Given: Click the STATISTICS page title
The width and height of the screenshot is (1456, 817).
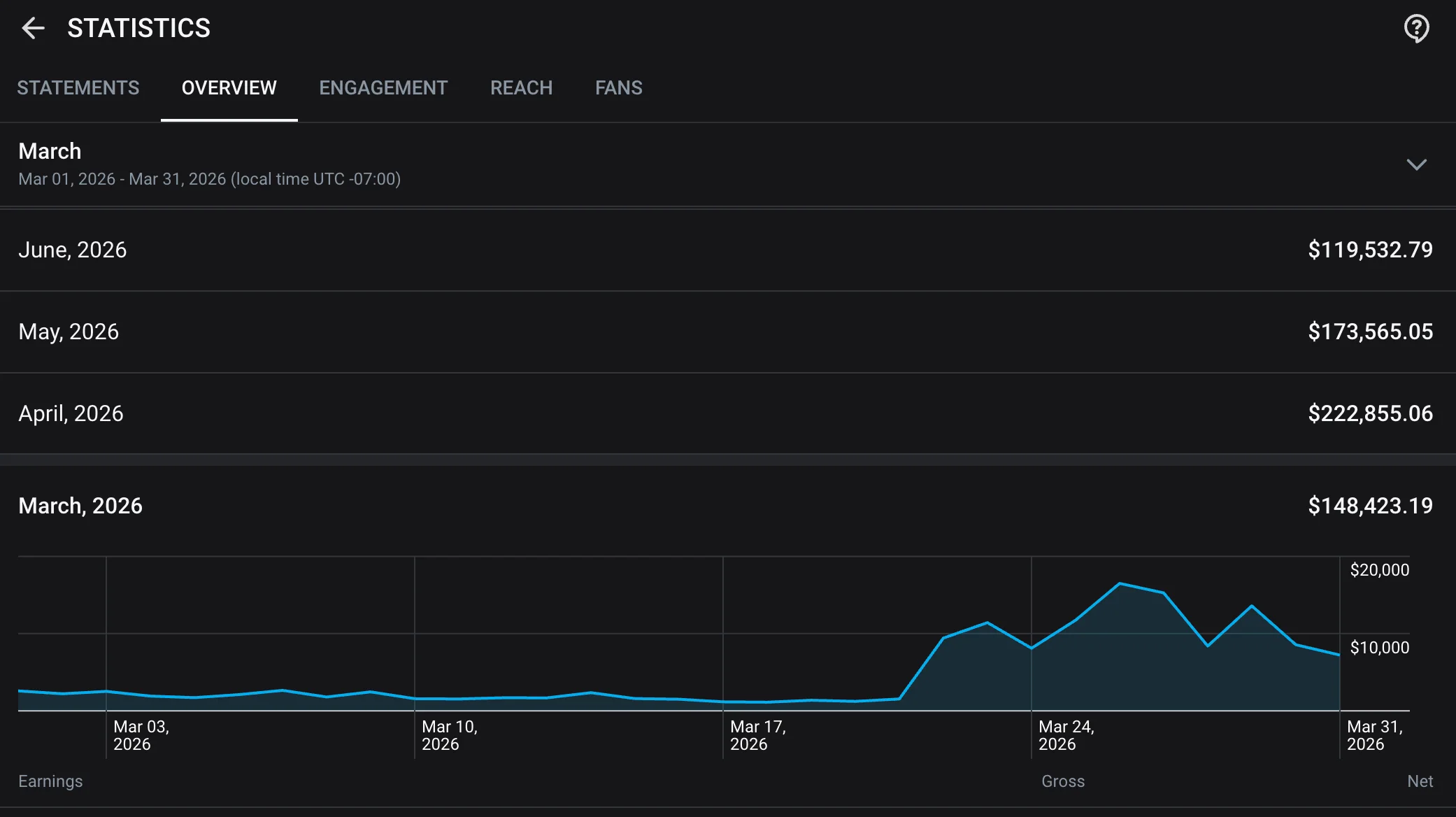Looking at the screenshot, I should [139, 28].
